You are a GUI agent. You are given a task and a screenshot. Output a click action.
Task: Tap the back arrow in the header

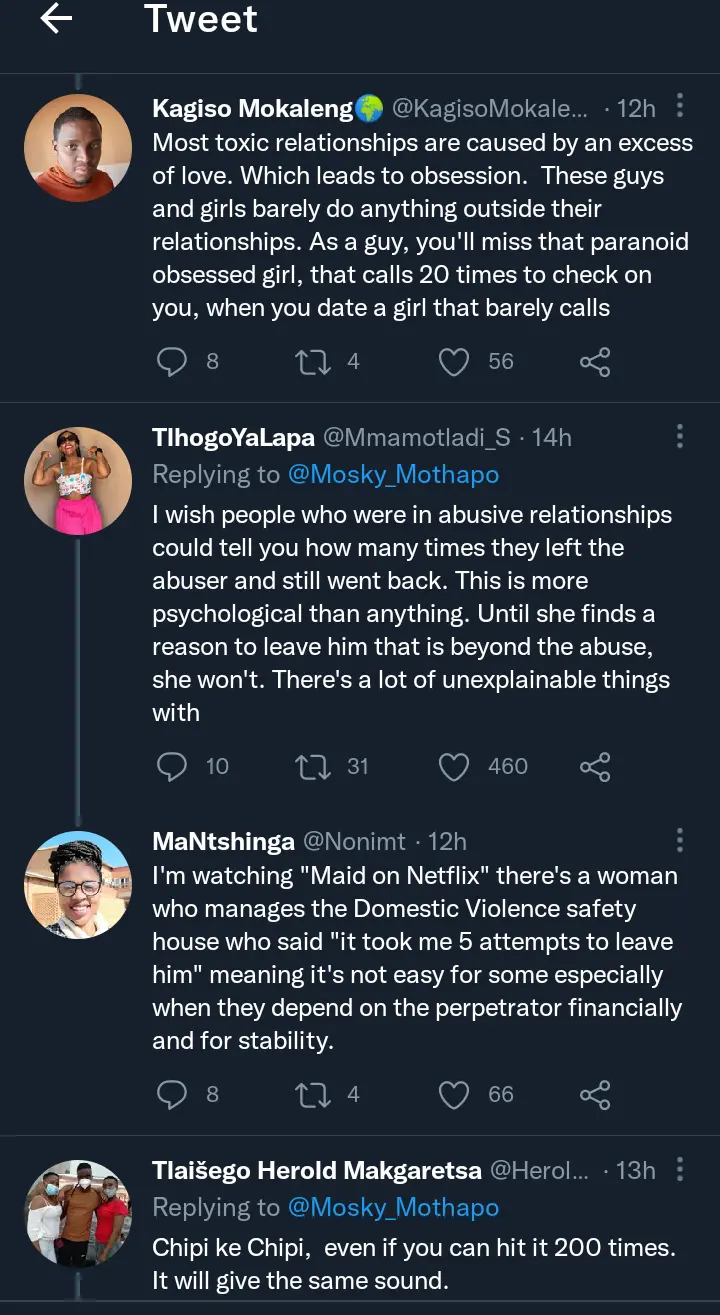[56, 19]
